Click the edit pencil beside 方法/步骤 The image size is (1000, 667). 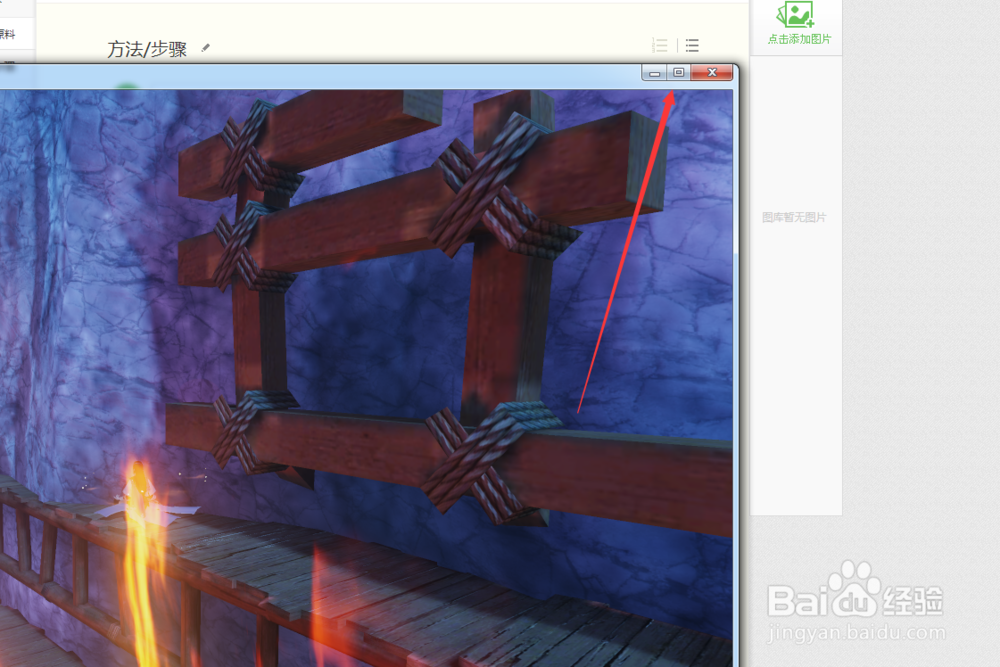(x=205, y=48)
